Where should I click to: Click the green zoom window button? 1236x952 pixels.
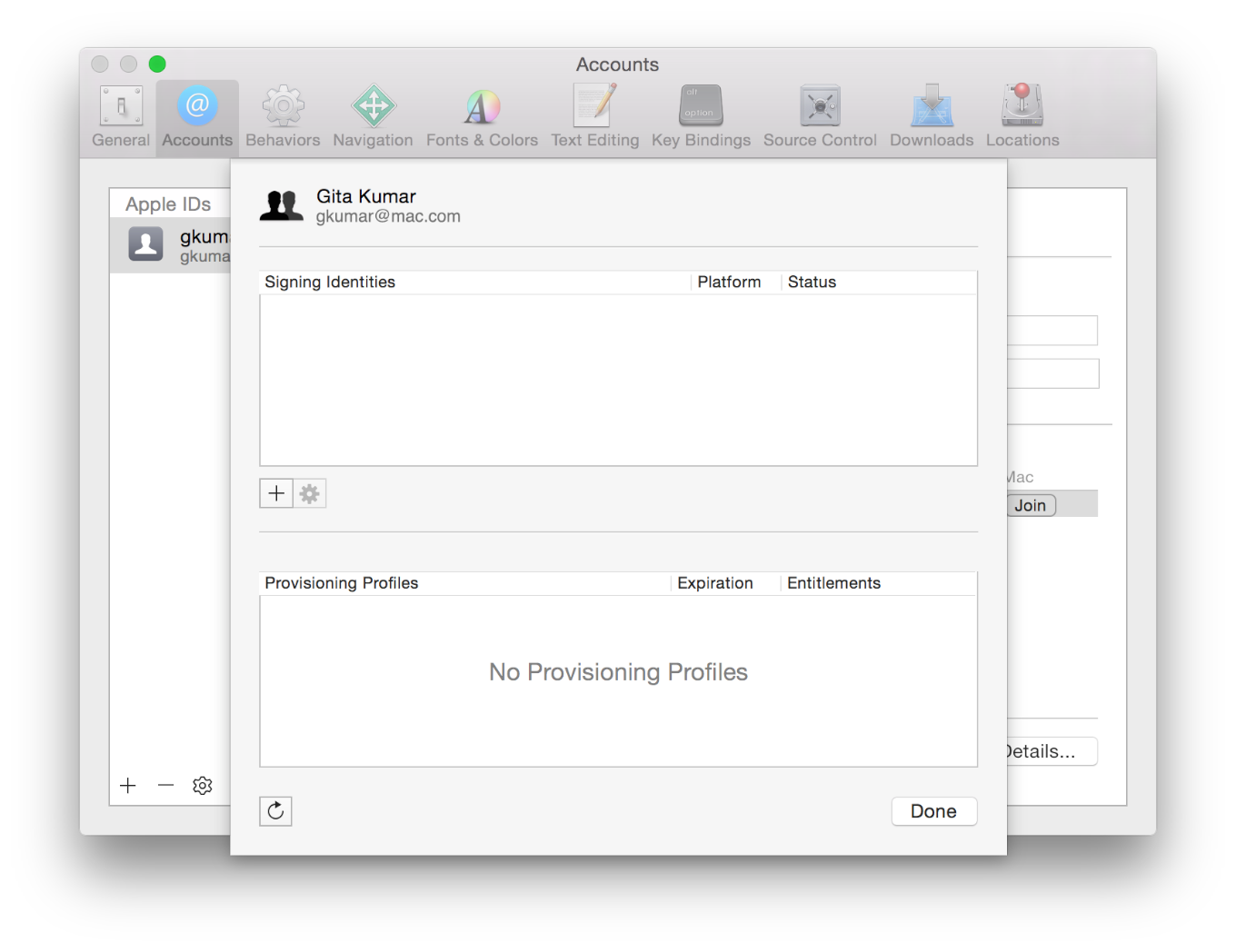coord(157,64)
